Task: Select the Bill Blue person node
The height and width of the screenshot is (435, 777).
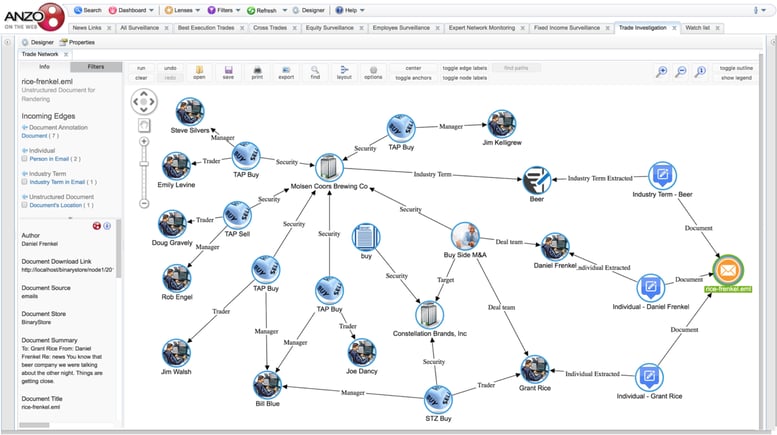Action: point(267,385)
